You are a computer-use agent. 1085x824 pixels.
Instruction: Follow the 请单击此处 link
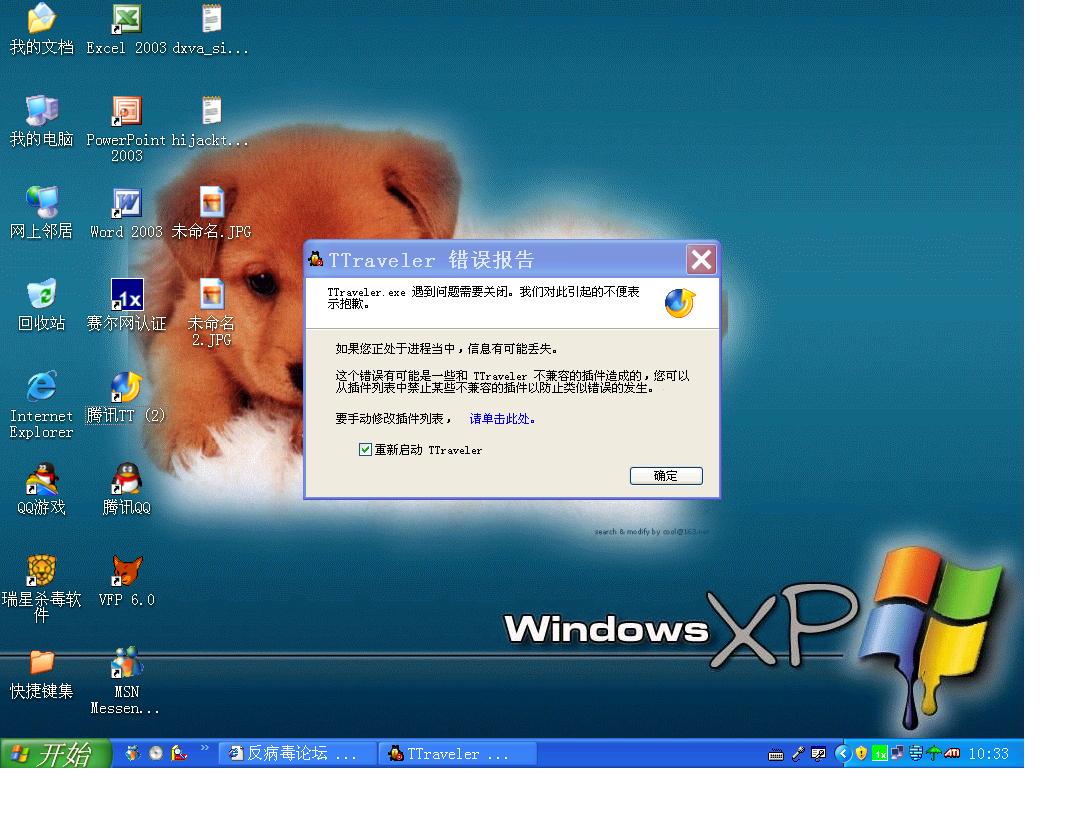click(502, 419)
